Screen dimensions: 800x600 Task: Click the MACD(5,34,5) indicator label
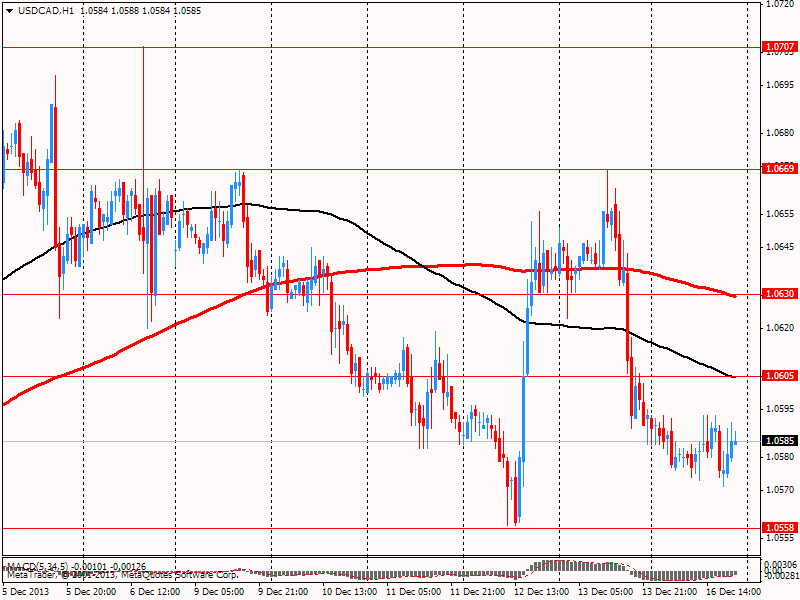[x=37, y=566]
